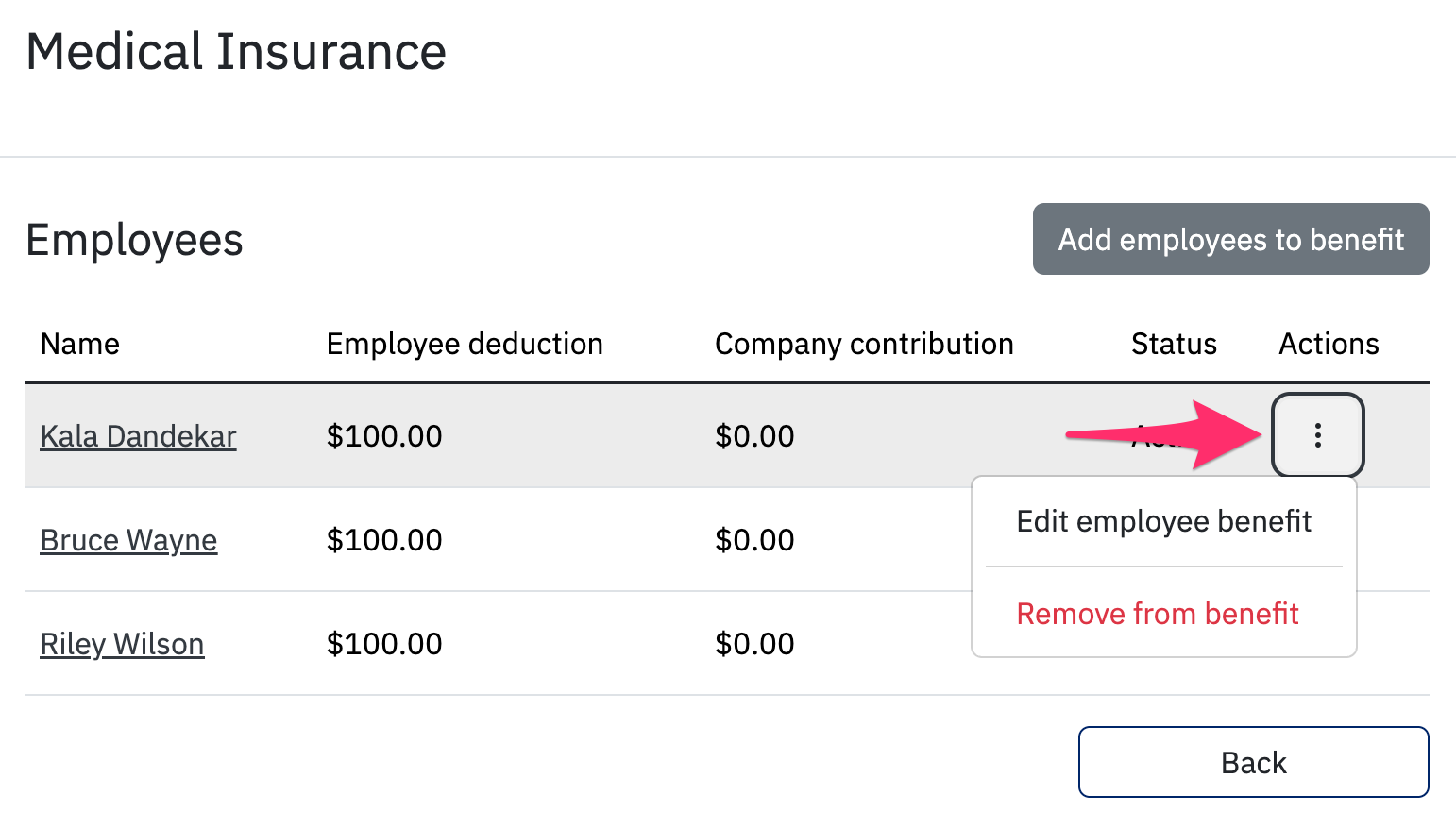Click the Actions column header
This screenshot has width=1456, height=829.
point(1329,344)
